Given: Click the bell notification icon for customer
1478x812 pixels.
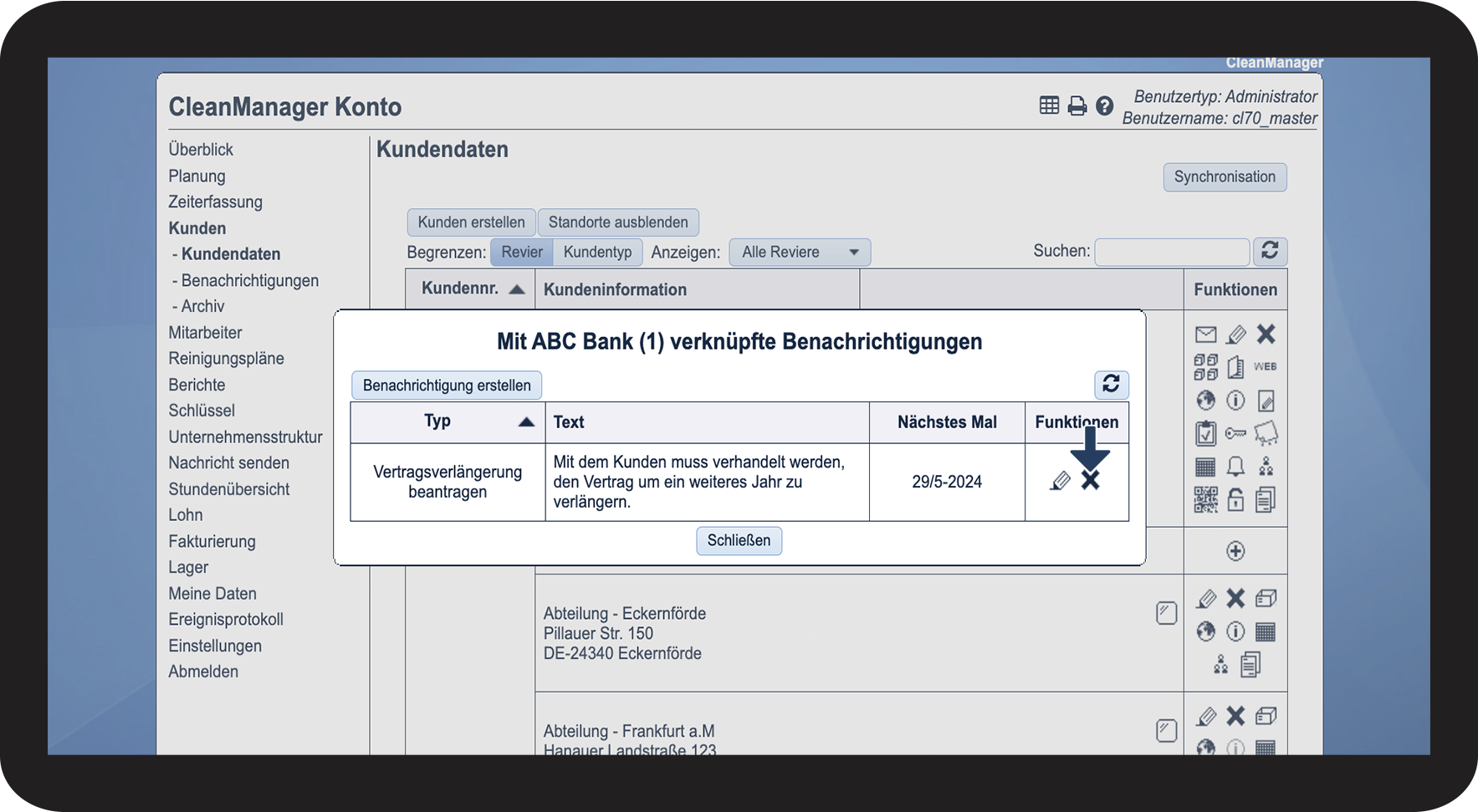Looking at the screenshot, I should click(x=1235, y=467).
